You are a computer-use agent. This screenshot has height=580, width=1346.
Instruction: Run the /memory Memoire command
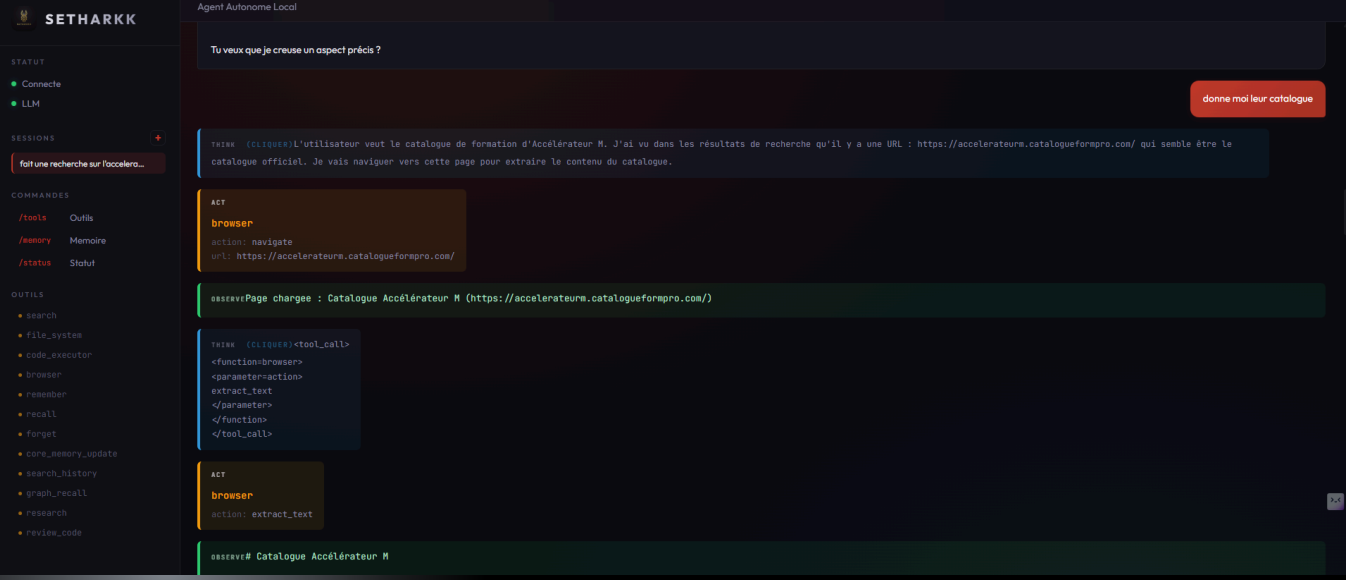coord(63,240)
